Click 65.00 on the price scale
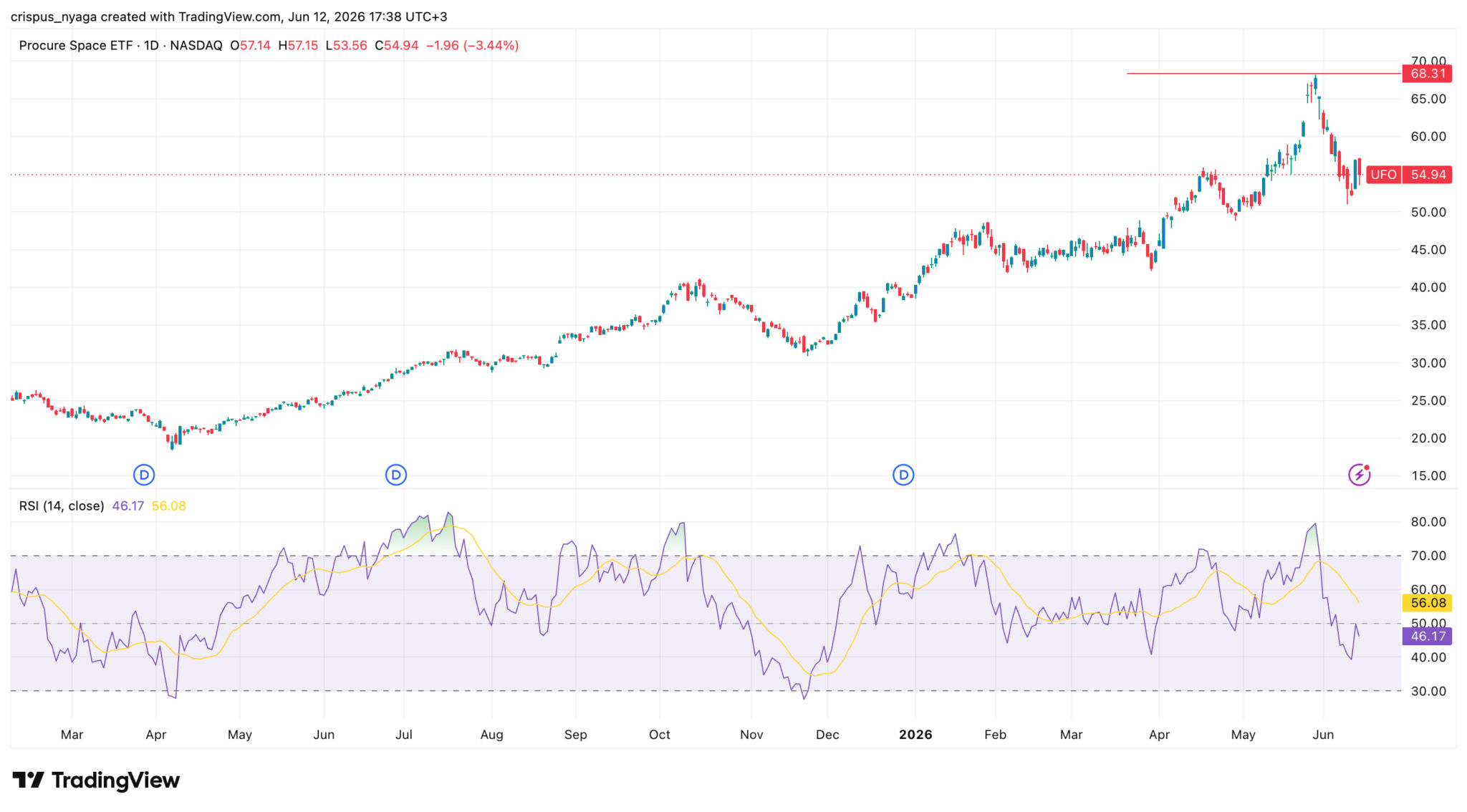This screenshot has width=1467, height=812. [x=1428, y=99]
